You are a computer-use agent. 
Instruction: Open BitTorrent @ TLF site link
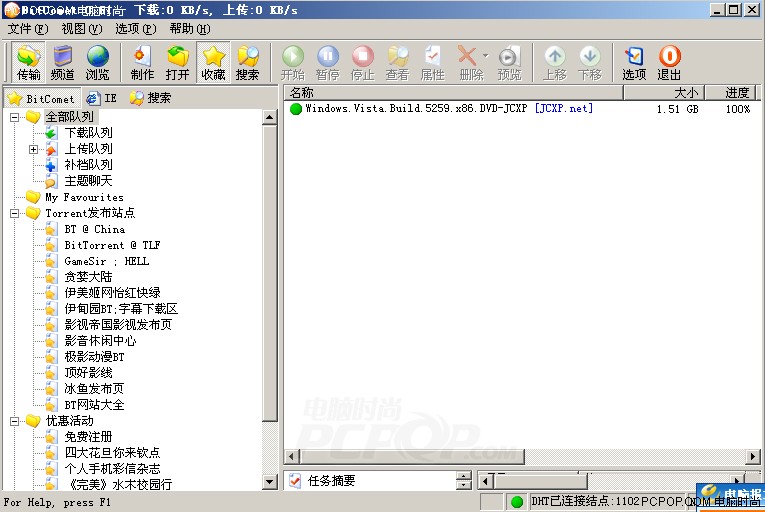[x=112, y=245]
